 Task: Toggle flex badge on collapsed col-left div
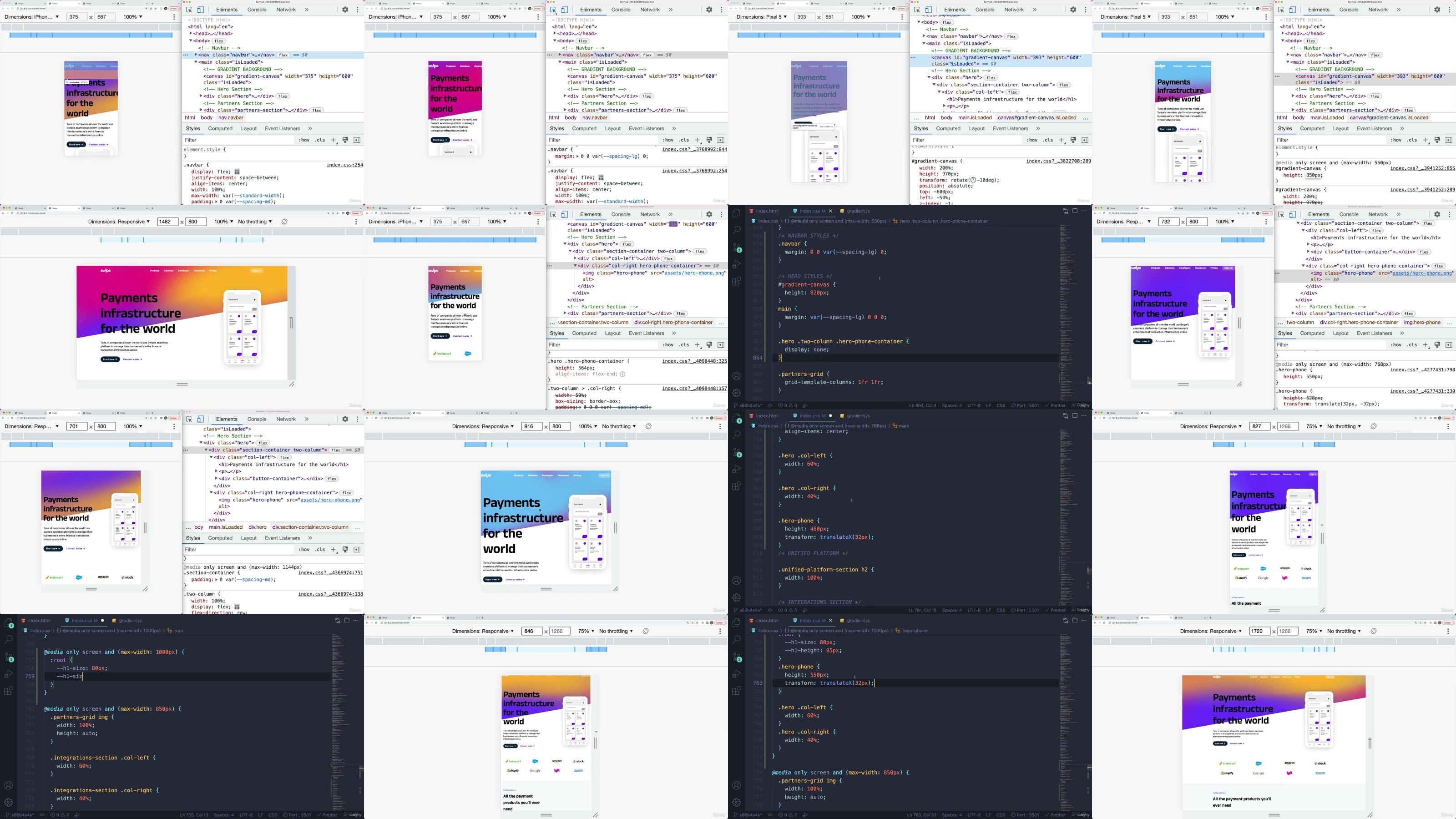click(x=668, y=258)
